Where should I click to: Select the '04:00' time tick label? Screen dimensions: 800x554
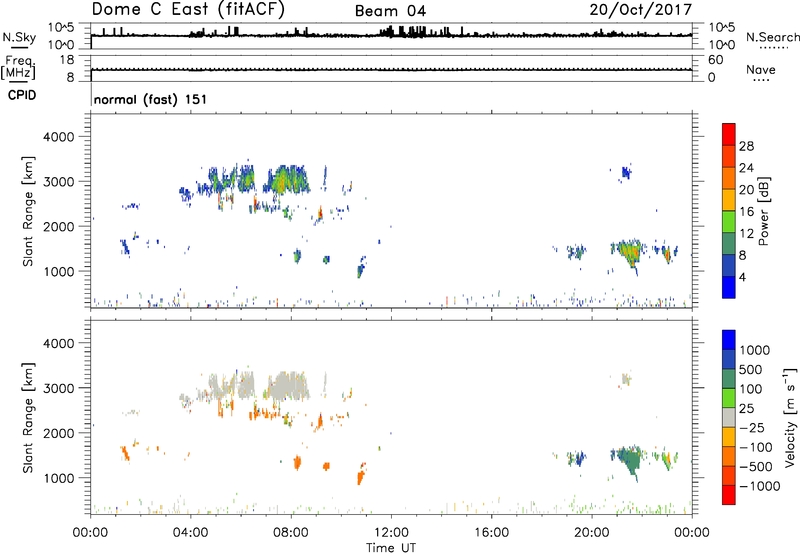tap(190, 533)
